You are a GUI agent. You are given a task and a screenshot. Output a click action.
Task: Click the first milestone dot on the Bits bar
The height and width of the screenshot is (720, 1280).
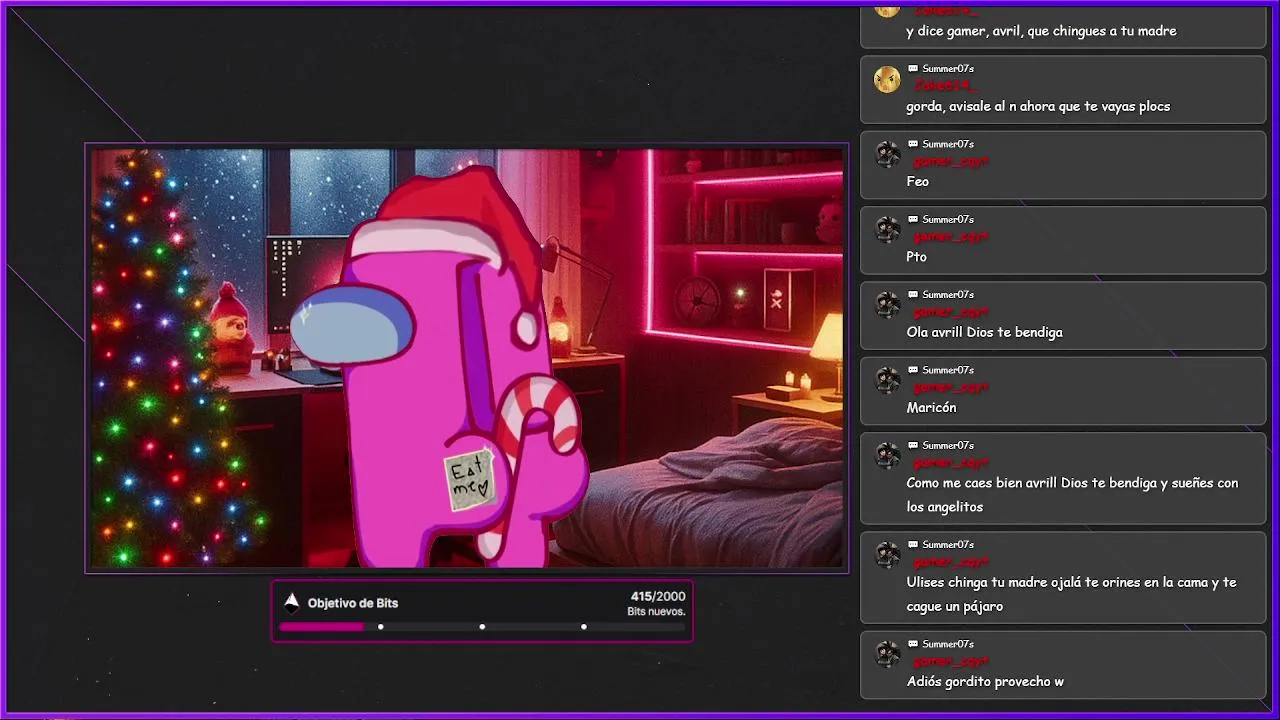[x=380, y=627]
